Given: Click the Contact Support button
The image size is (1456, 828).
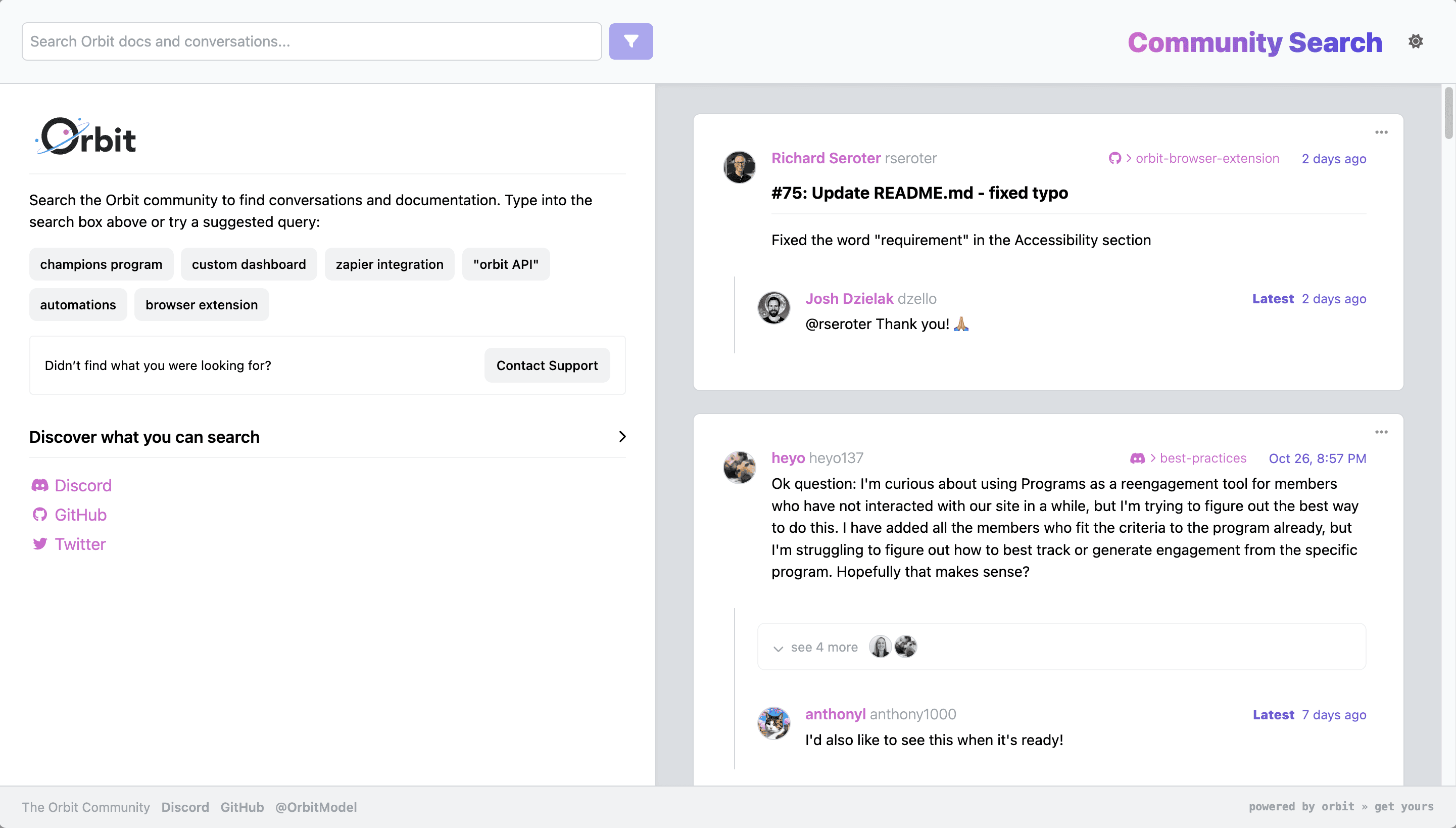Looking at the screenshot, I should (547, 365).
